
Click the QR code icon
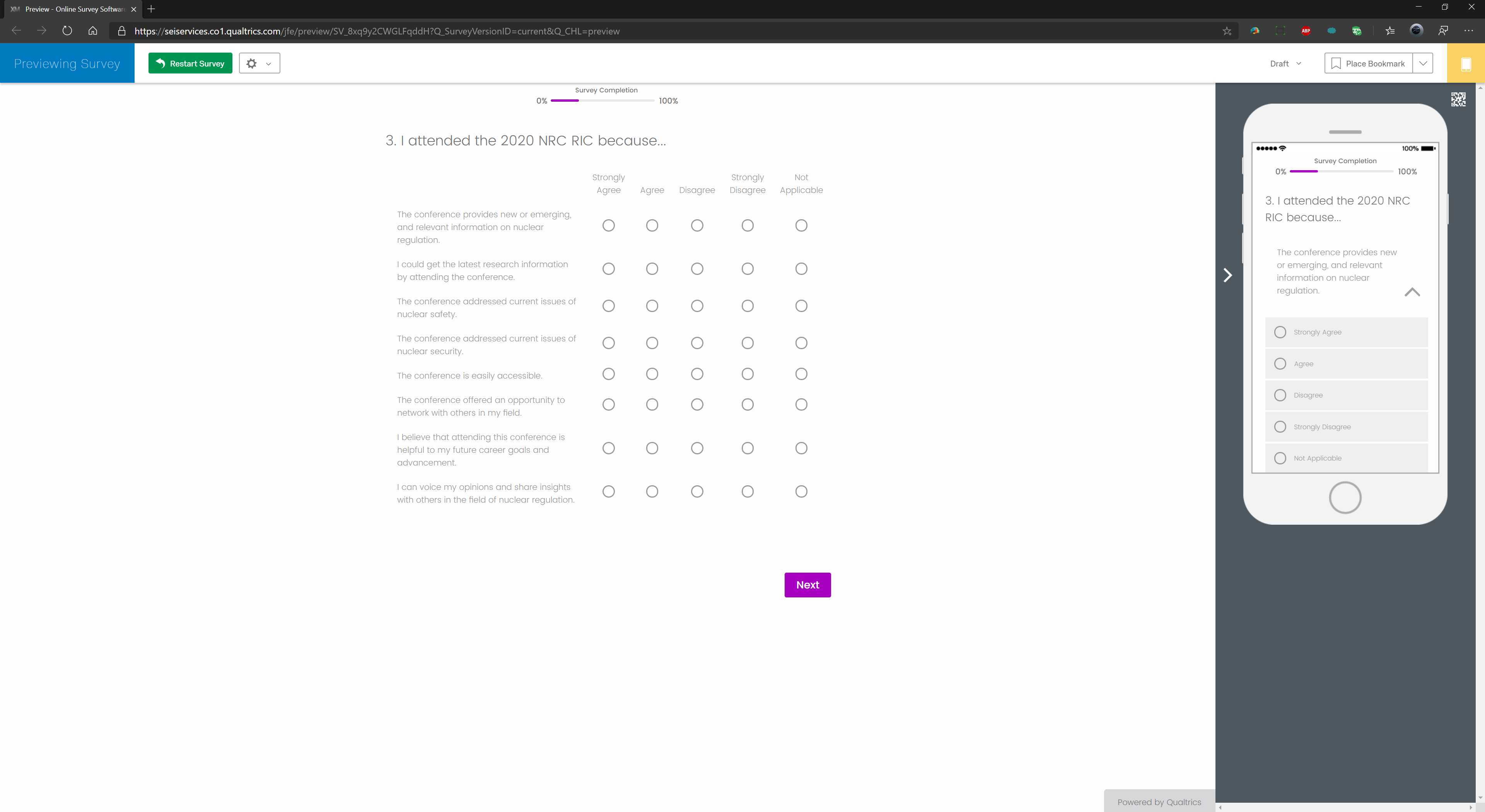pos(1458,99)
